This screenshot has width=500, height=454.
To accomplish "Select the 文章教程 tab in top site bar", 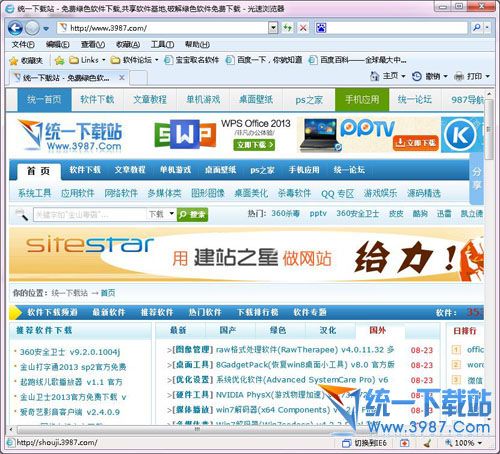I will click(x=150, y=99).
